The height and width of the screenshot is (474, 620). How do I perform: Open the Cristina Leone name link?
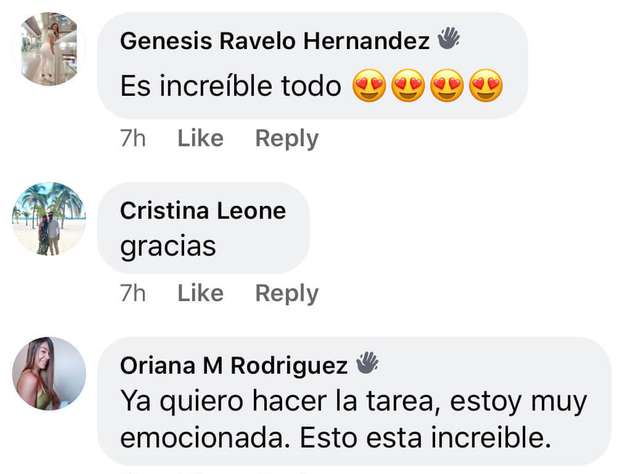(203, 211)
